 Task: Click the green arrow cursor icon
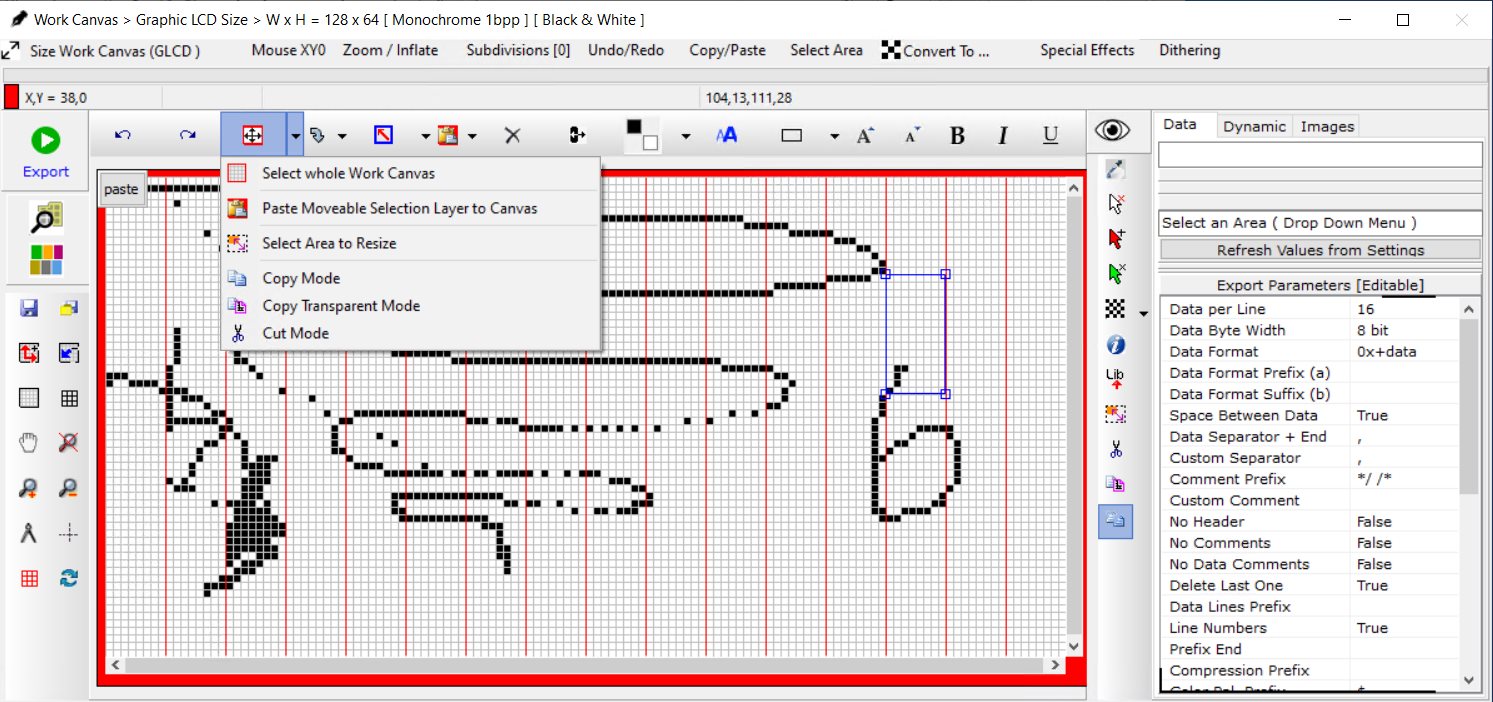click(1116, 272)
